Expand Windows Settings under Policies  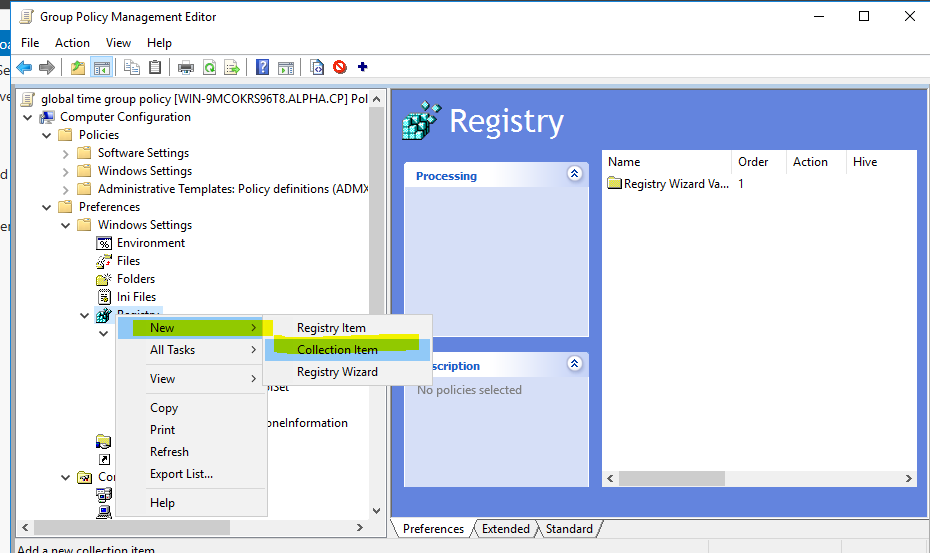[65, 171]
